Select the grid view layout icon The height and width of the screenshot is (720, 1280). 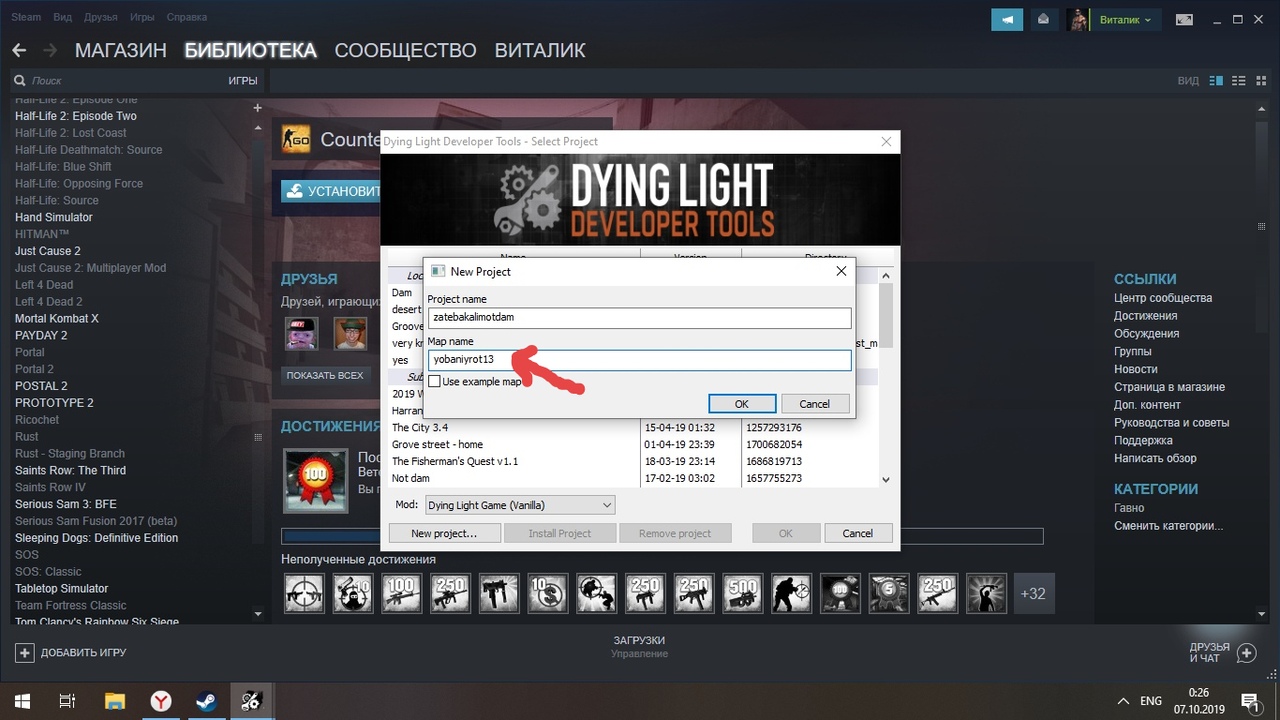point(1261,80)
